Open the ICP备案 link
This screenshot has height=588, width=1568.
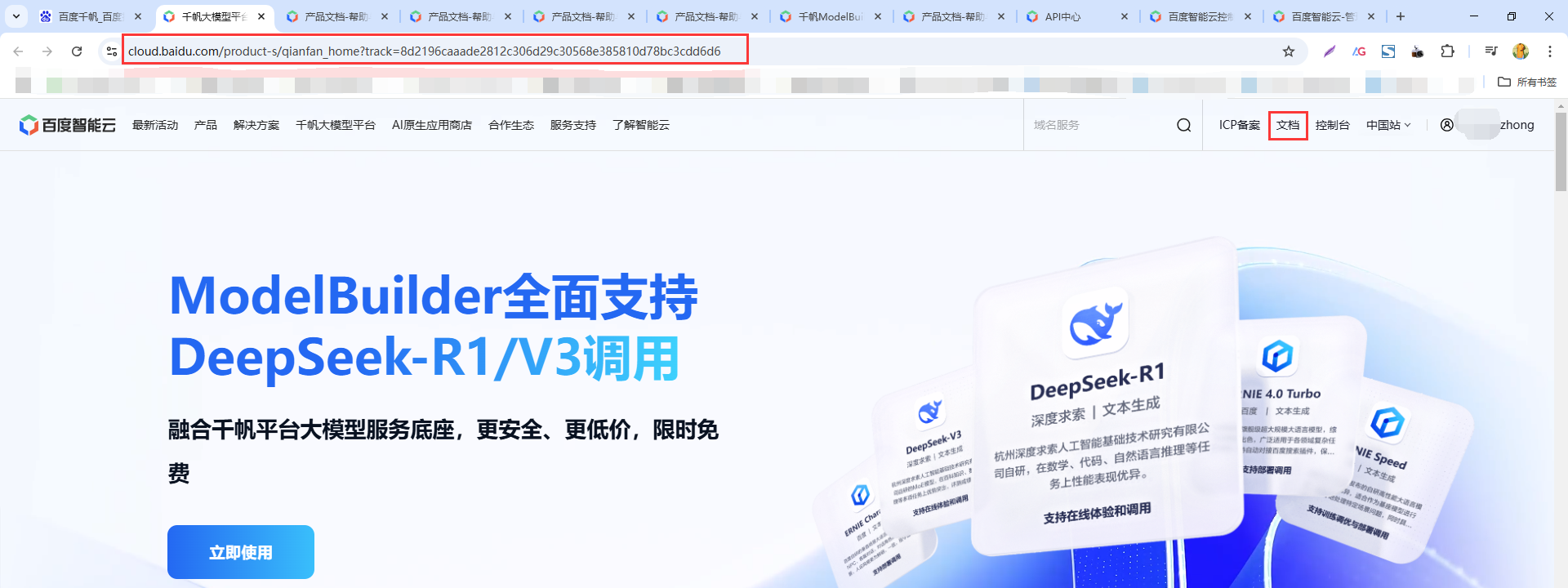1240,125
